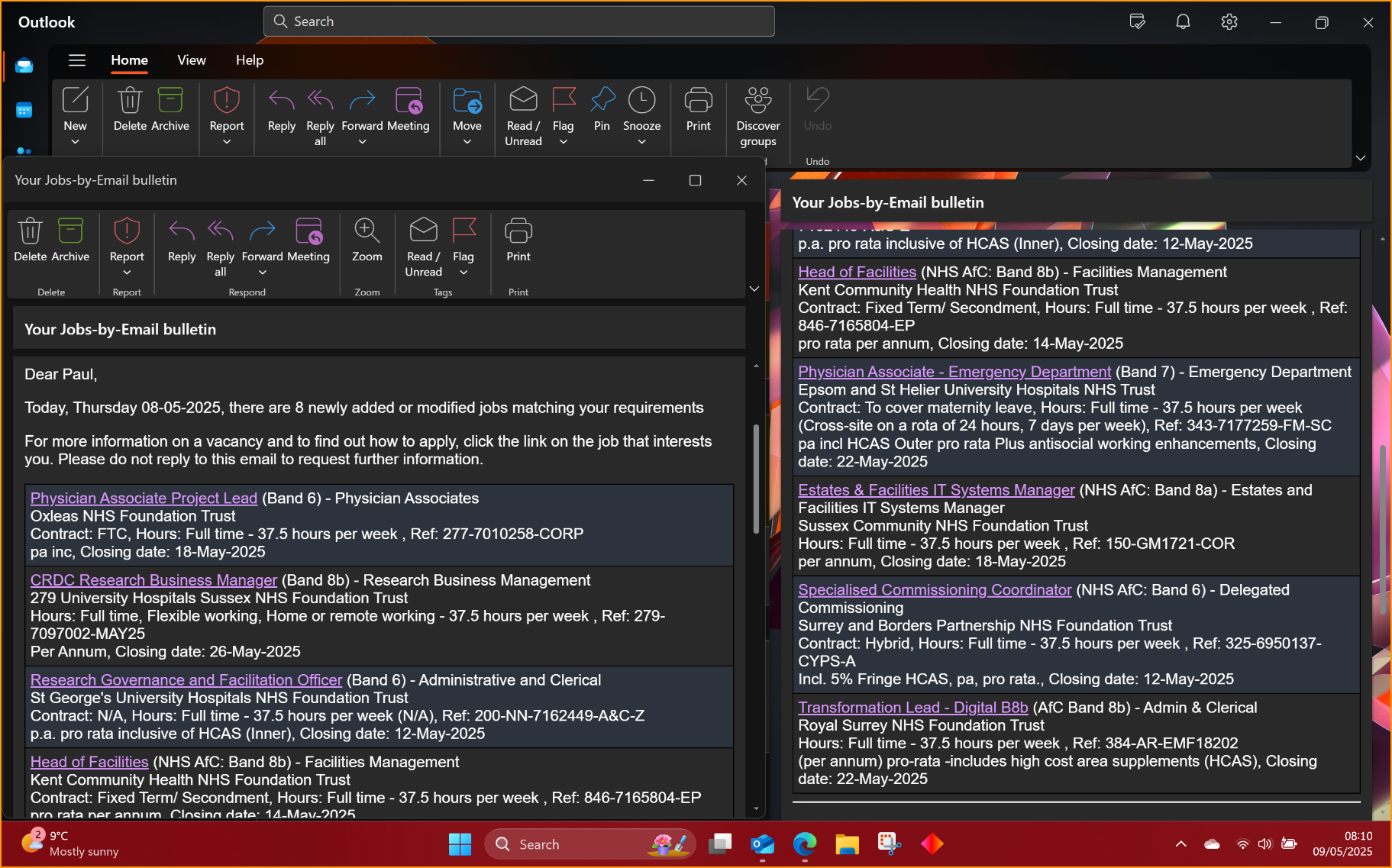1392x868 pixels.
Task: Click Report icon in main Outlook ribbon
Action: (227, 101)
